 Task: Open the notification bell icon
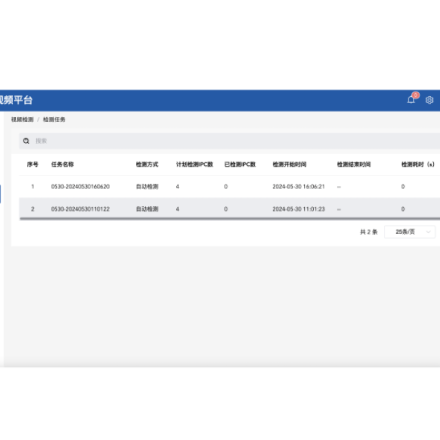click(x=411, y=100)
